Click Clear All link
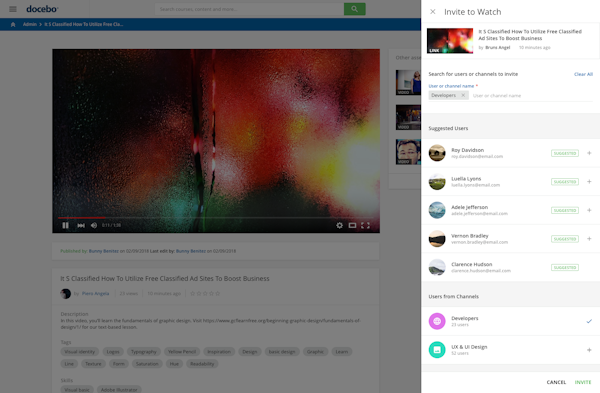The width and height of the screenshot is (600, 393). 583,74
